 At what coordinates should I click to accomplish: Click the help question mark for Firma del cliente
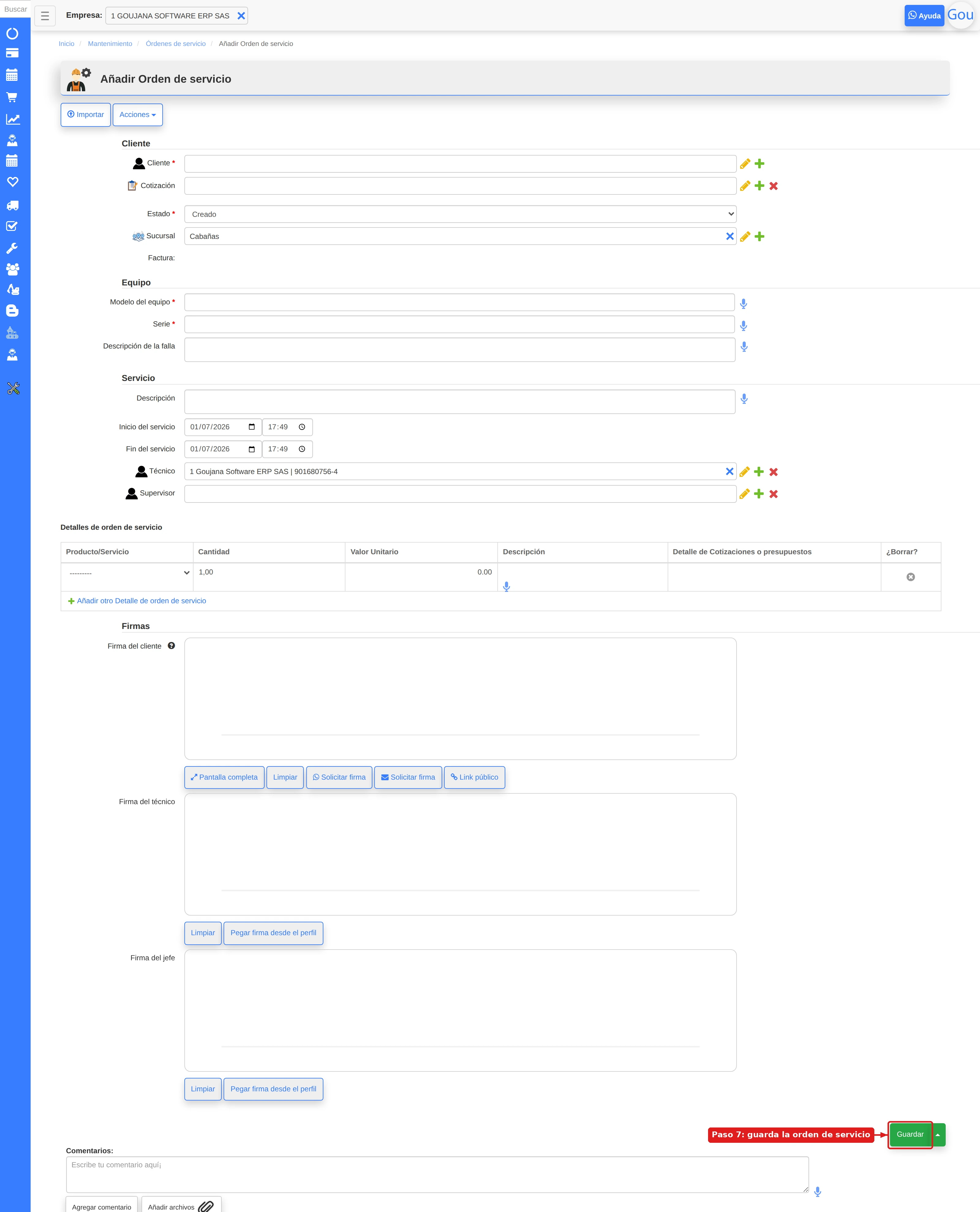tap(171, 646)
